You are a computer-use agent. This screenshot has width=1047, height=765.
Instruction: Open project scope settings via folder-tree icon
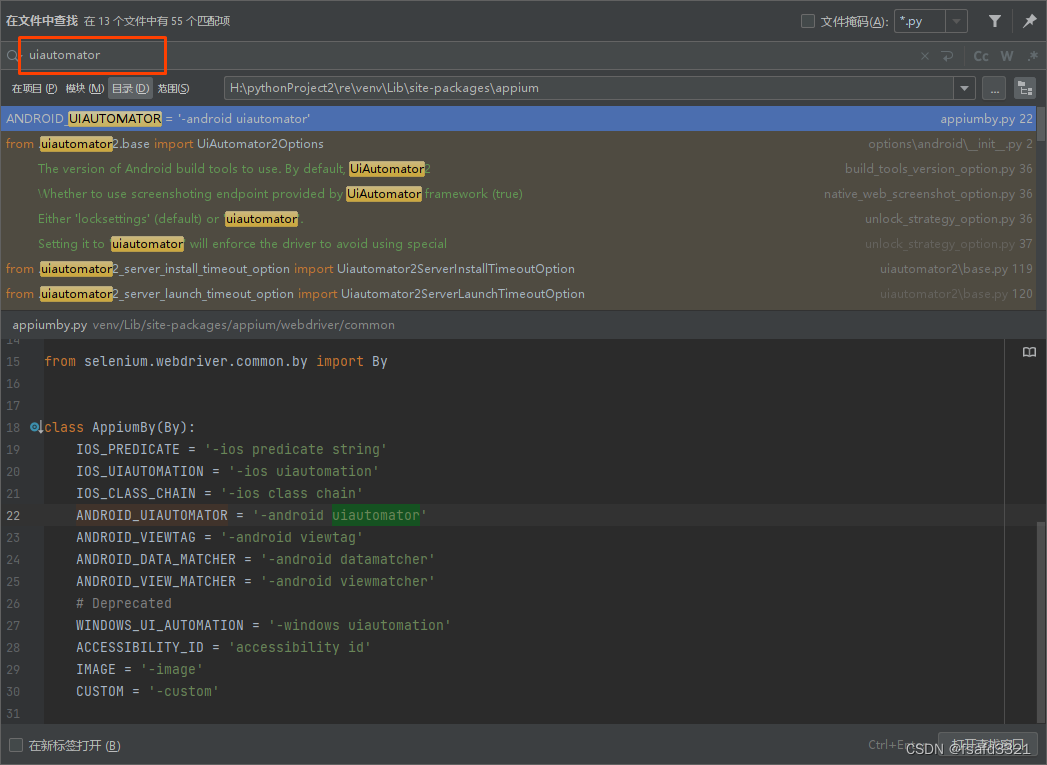point(1023,88)
